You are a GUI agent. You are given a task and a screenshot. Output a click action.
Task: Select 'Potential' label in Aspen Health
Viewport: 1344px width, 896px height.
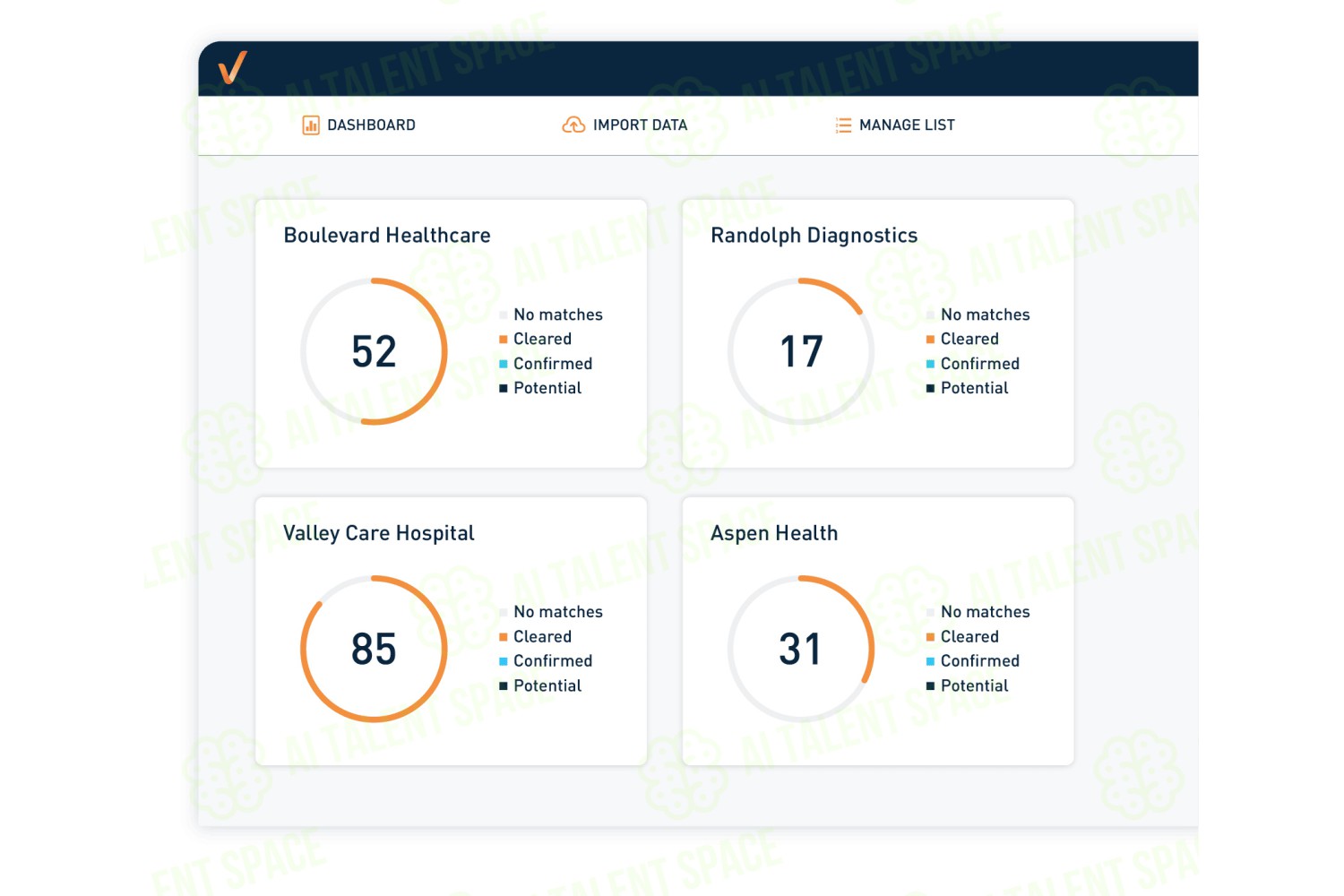click(975, 685)
